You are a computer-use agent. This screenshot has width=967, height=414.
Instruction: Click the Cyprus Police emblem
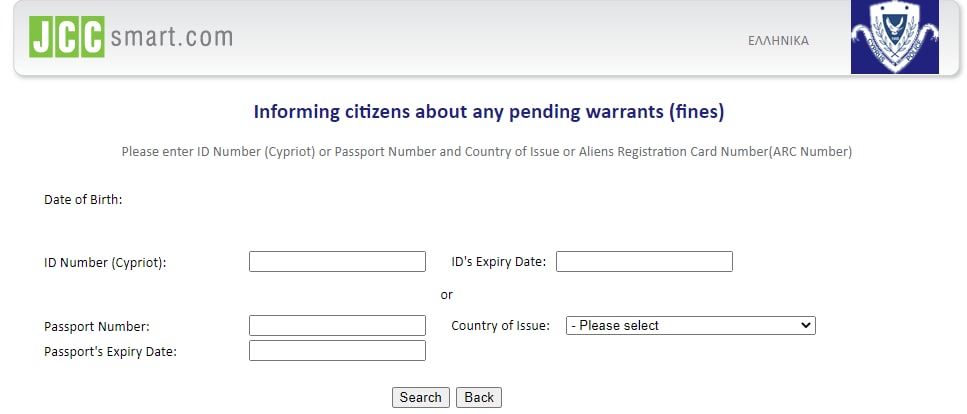point(894,37)
